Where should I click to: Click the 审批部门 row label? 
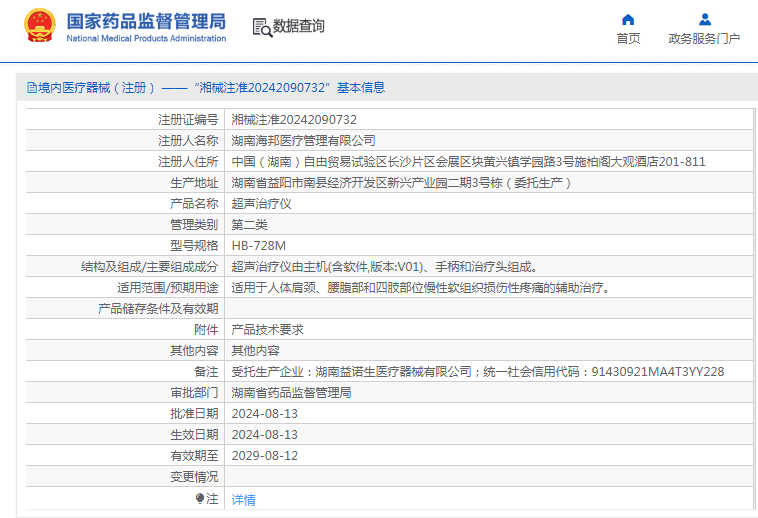click(x=194, y=393)
